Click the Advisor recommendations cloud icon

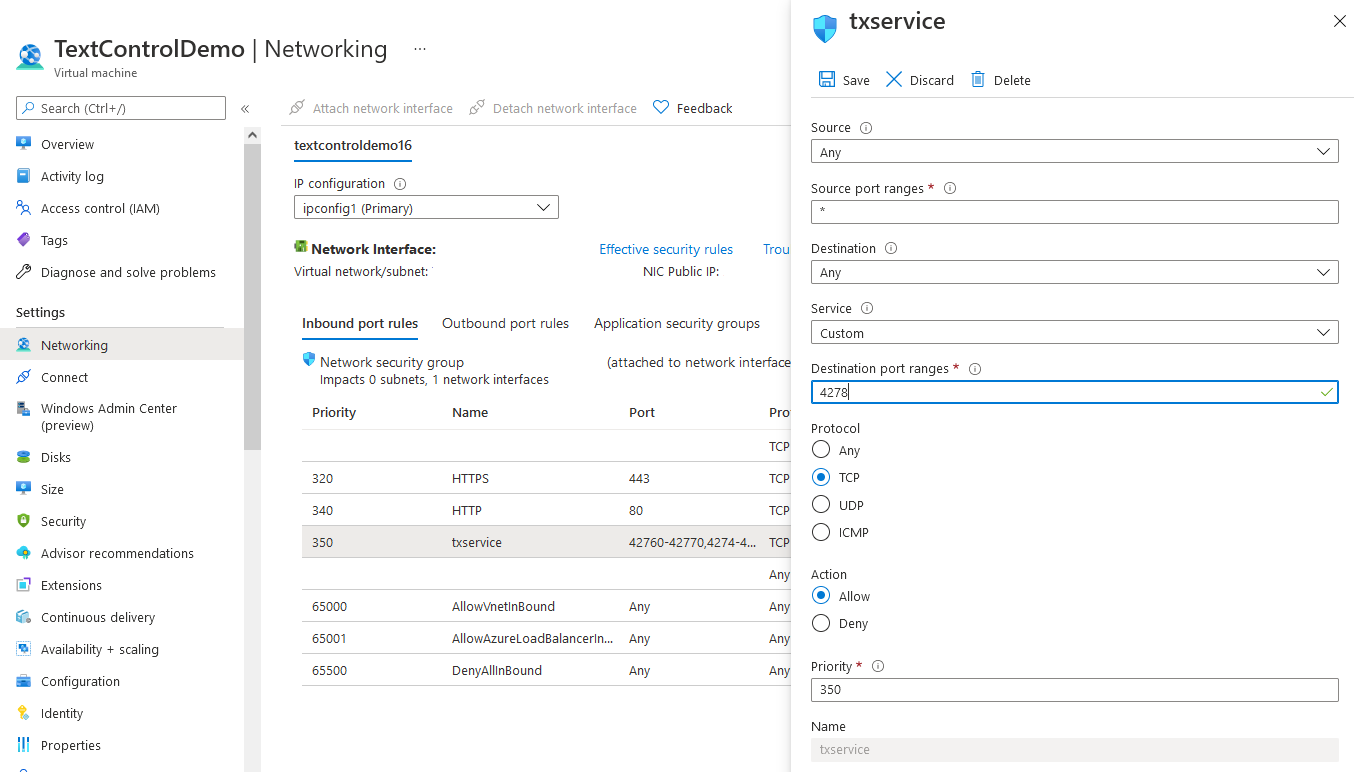24,553
